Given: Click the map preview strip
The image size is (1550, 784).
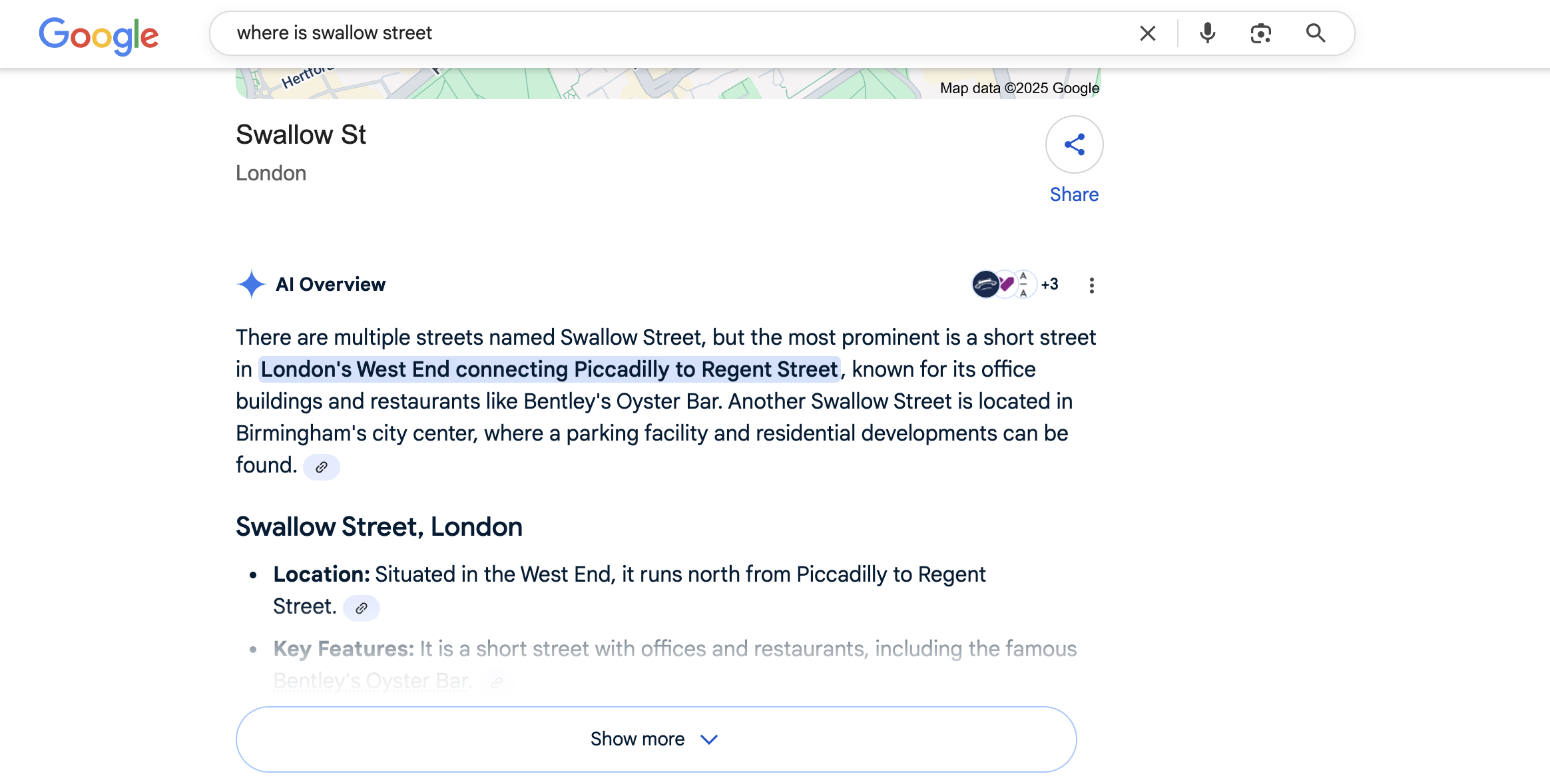Looking at the screenshot, I should tap(599, 84).
